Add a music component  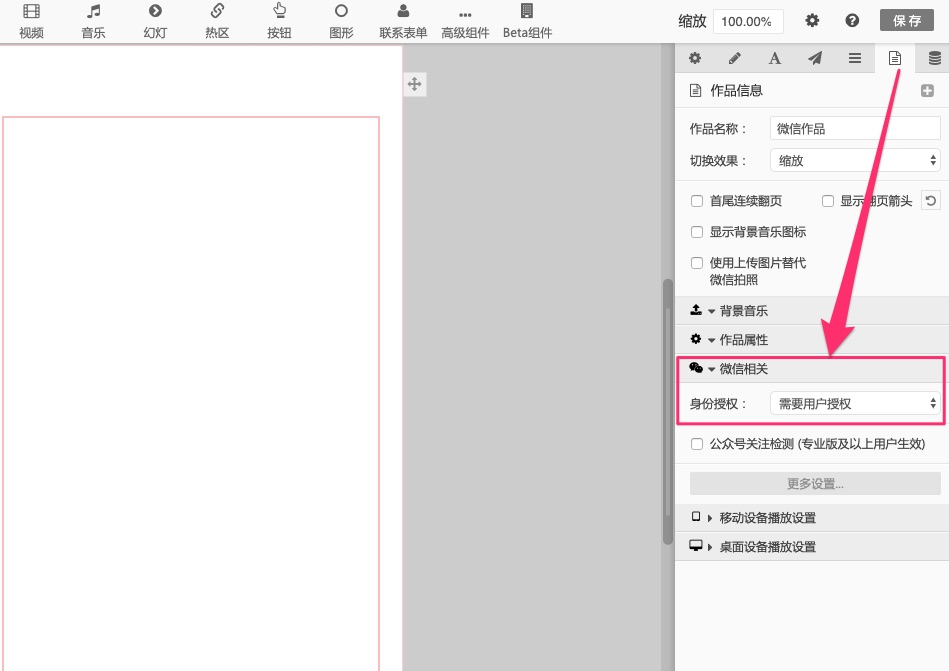pyautogui.click(x=93, y=20)
